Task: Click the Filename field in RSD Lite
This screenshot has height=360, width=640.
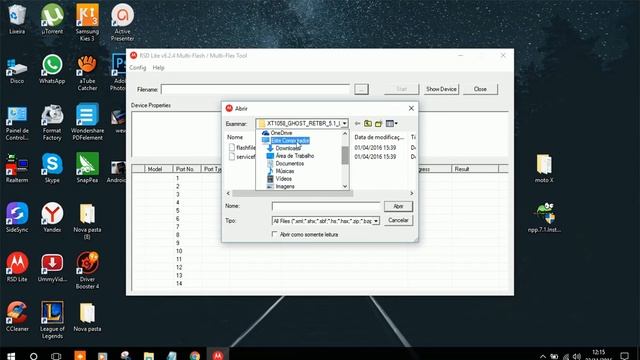Action: pyautogui.click(x=256, y=89)
